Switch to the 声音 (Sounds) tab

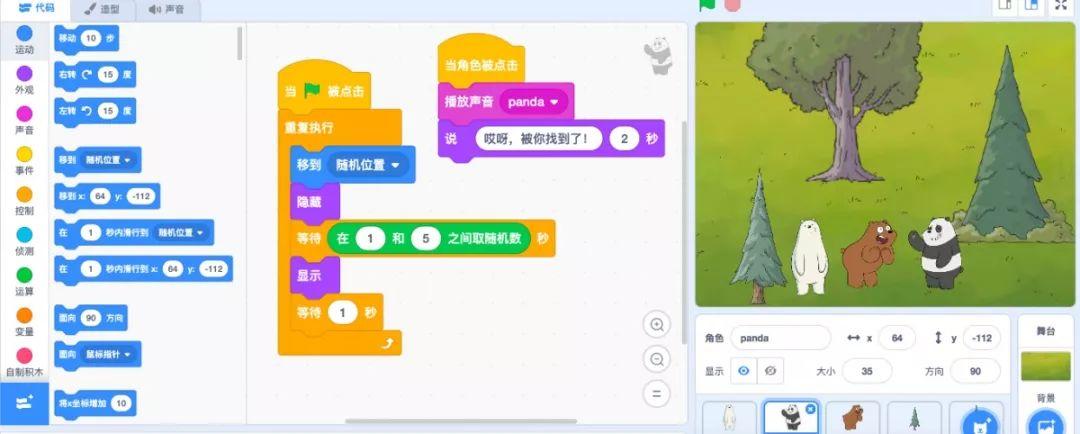coord(166,10)
